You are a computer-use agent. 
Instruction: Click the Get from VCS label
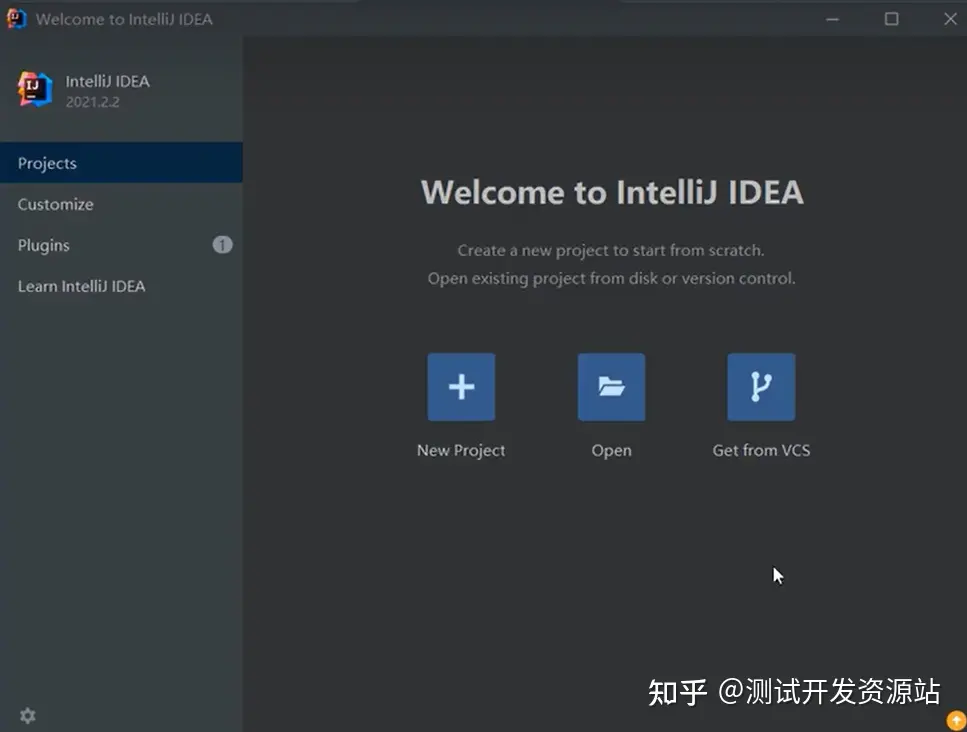click(x=761, y=451)
